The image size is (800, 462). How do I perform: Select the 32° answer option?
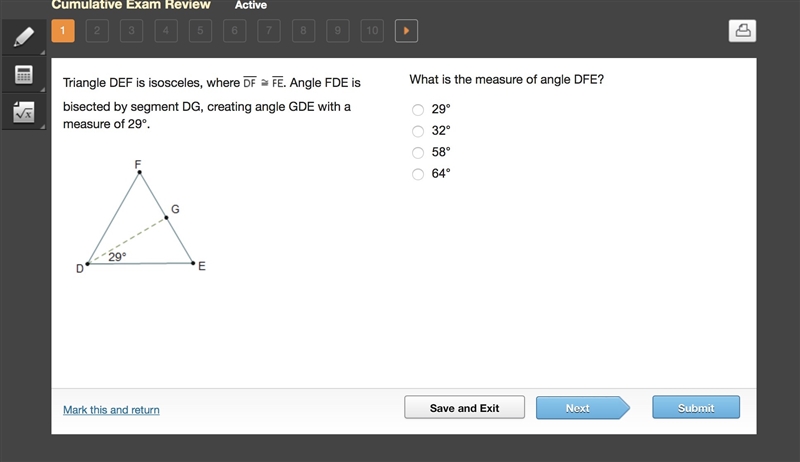tap(418, 131)
